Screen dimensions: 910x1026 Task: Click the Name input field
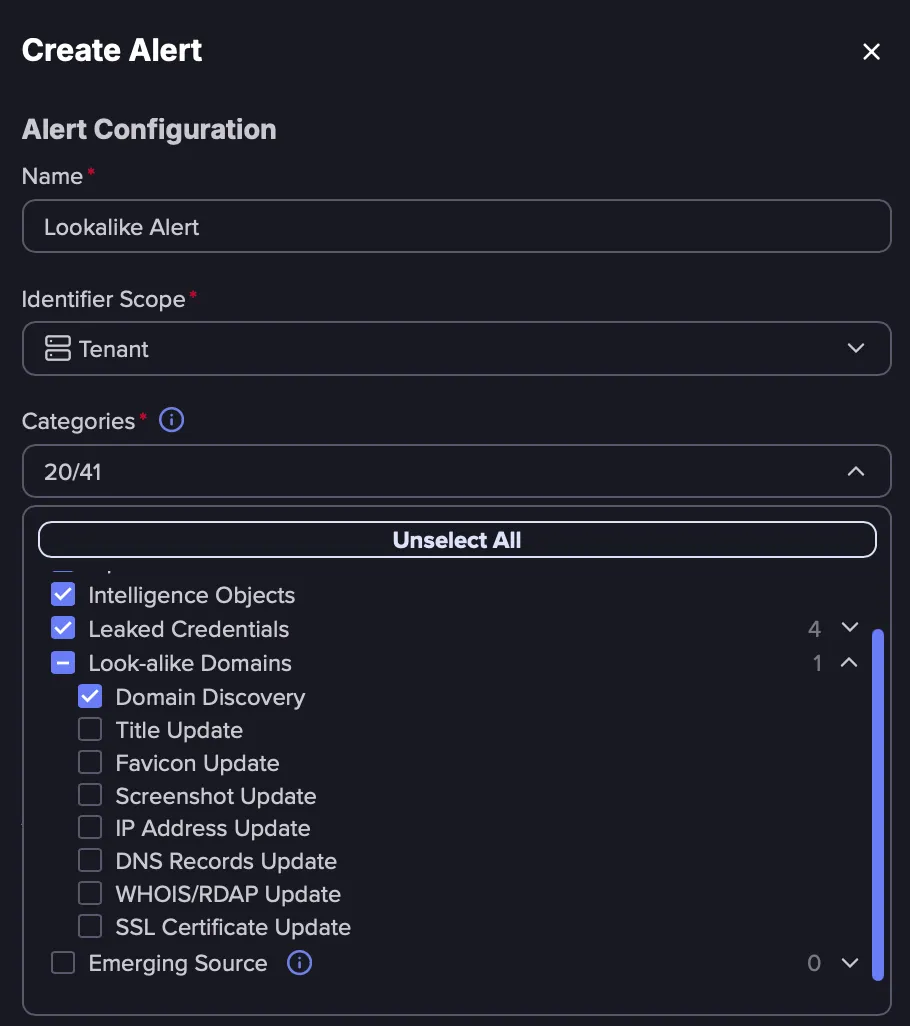(x=457, y=226)
